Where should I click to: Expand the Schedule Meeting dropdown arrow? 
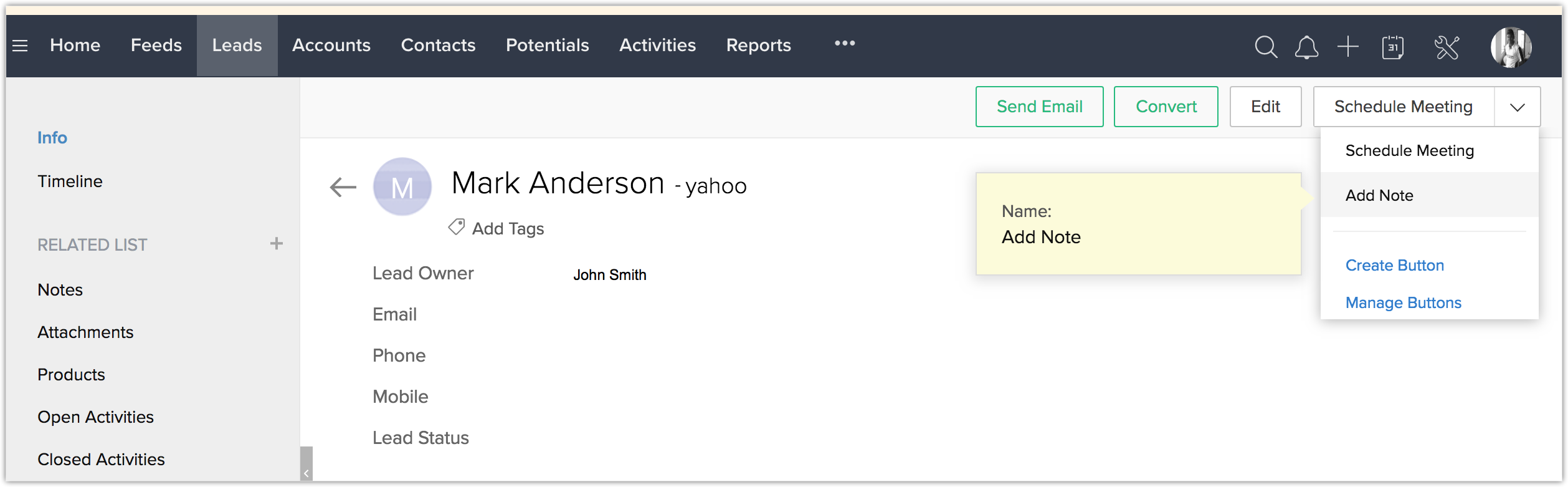click(x=1517, y=107)
